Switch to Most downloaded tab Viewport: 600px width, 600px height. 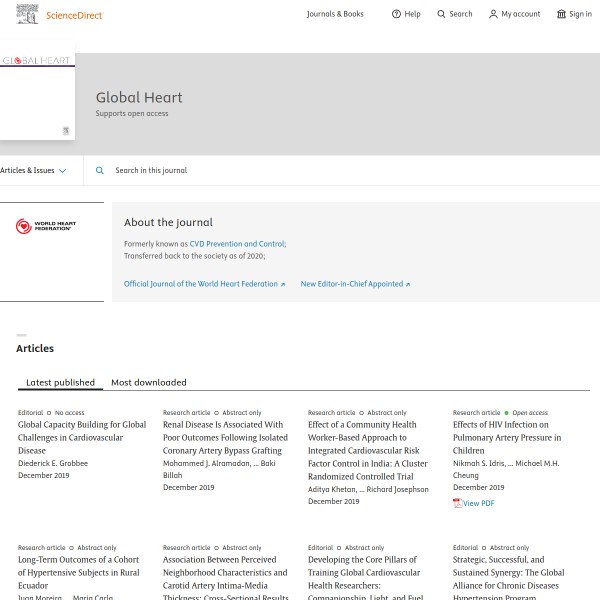[x=148, y=382]
